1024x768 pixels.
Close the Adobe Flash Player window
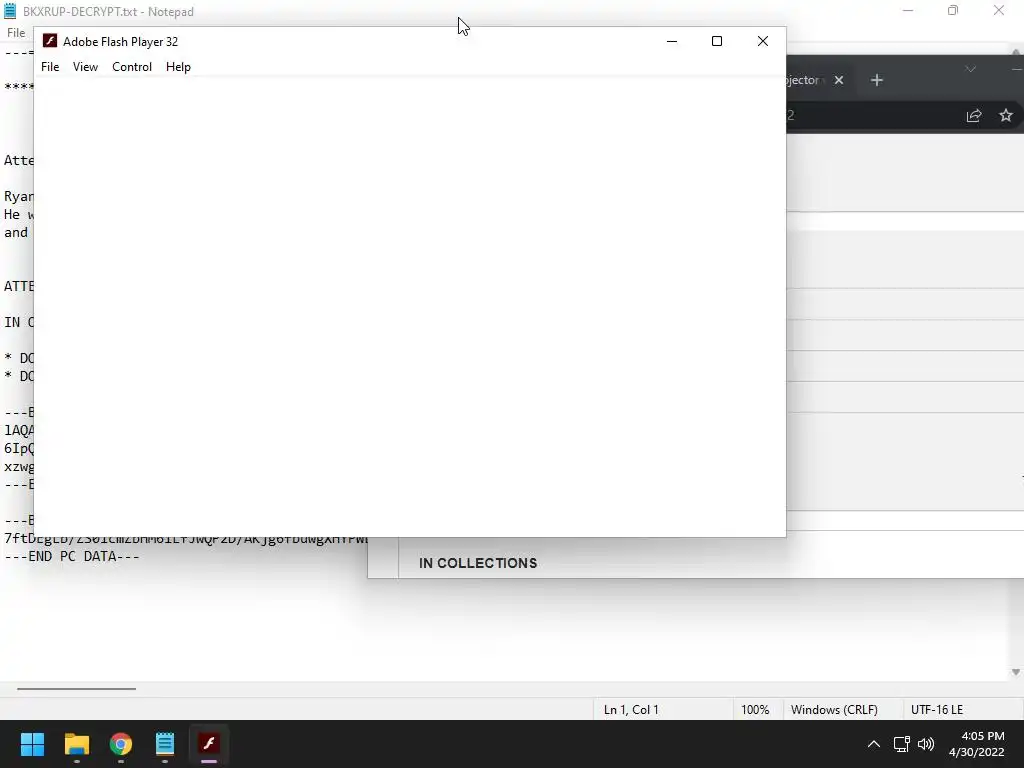coord(762,41)
